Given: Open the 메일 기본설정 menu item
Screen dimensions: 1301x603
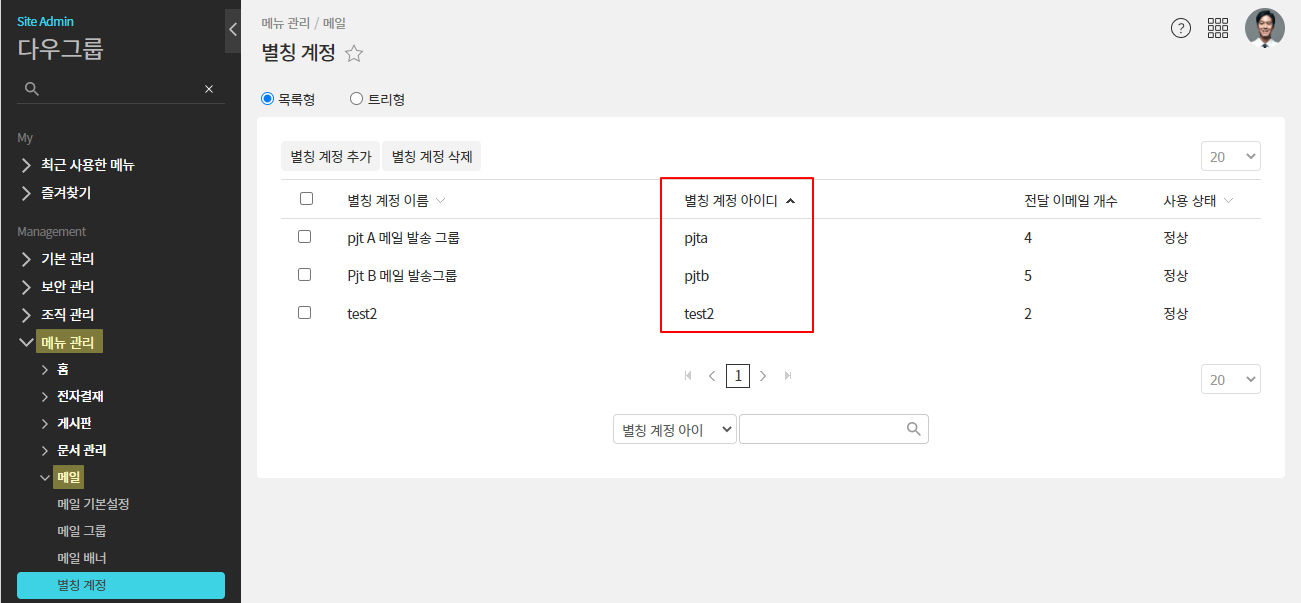Looking at the screenshot, I should [93, 504].
